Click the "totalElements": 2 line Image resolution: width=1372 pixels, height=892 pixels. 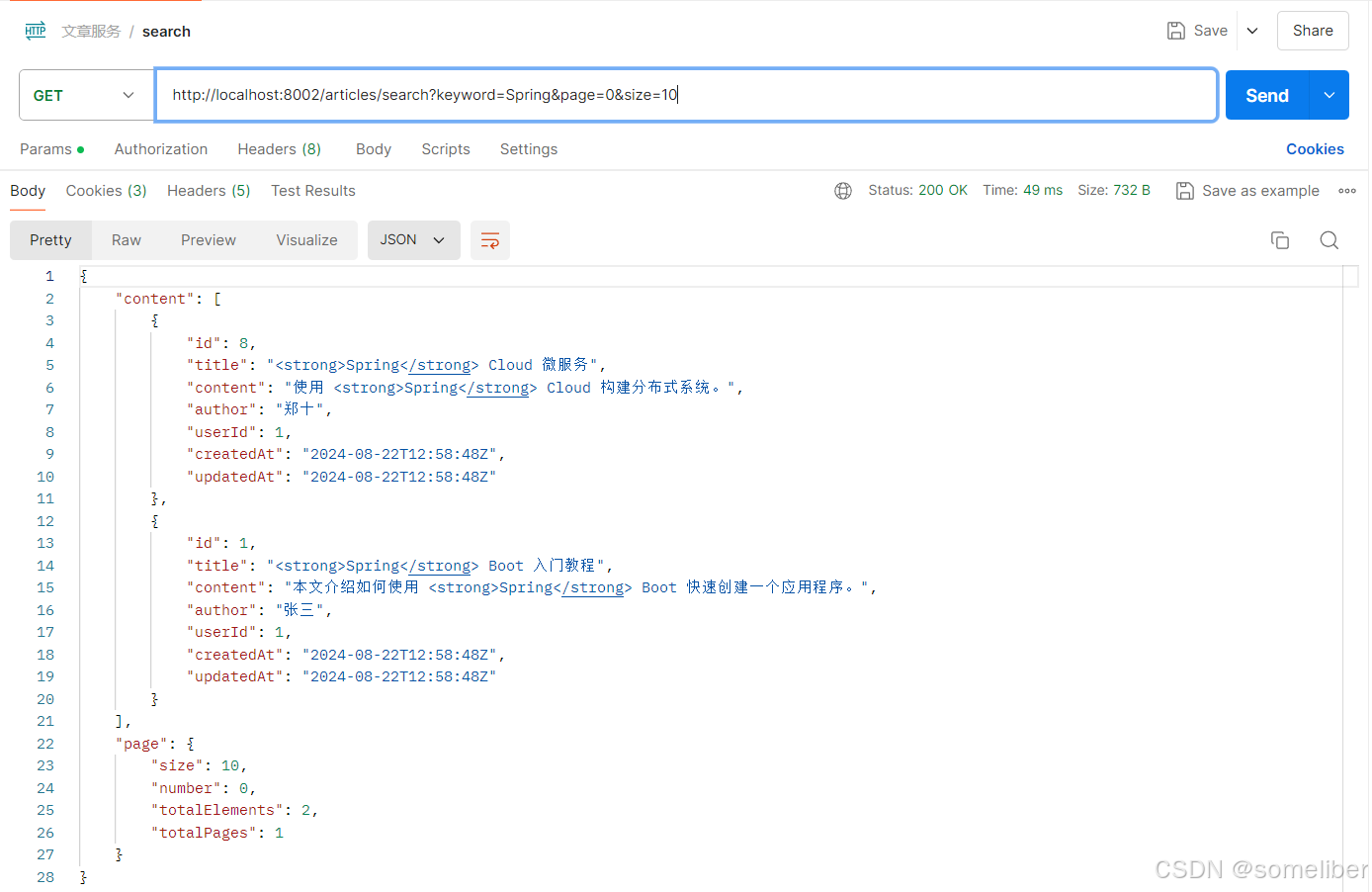pos(234,810)
